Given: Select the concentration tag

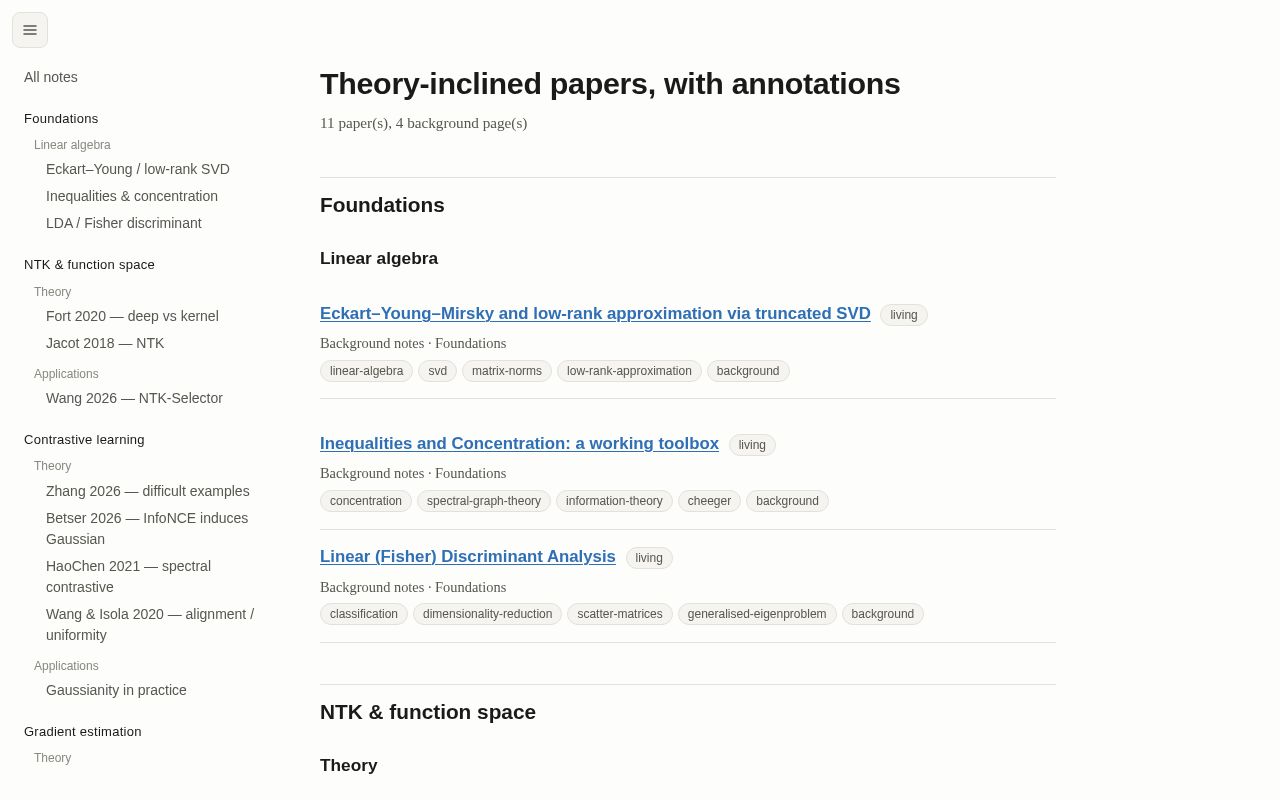Looking at the screenshot, I should pyautogui.click(x=366, y=501).
